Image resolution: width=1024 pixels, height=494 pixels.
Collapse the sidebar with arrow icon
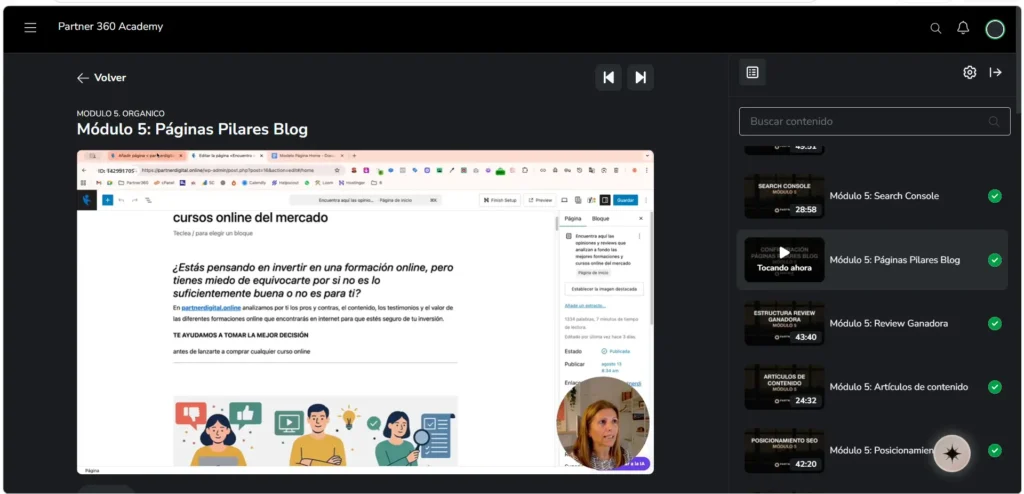pos(995,73)
